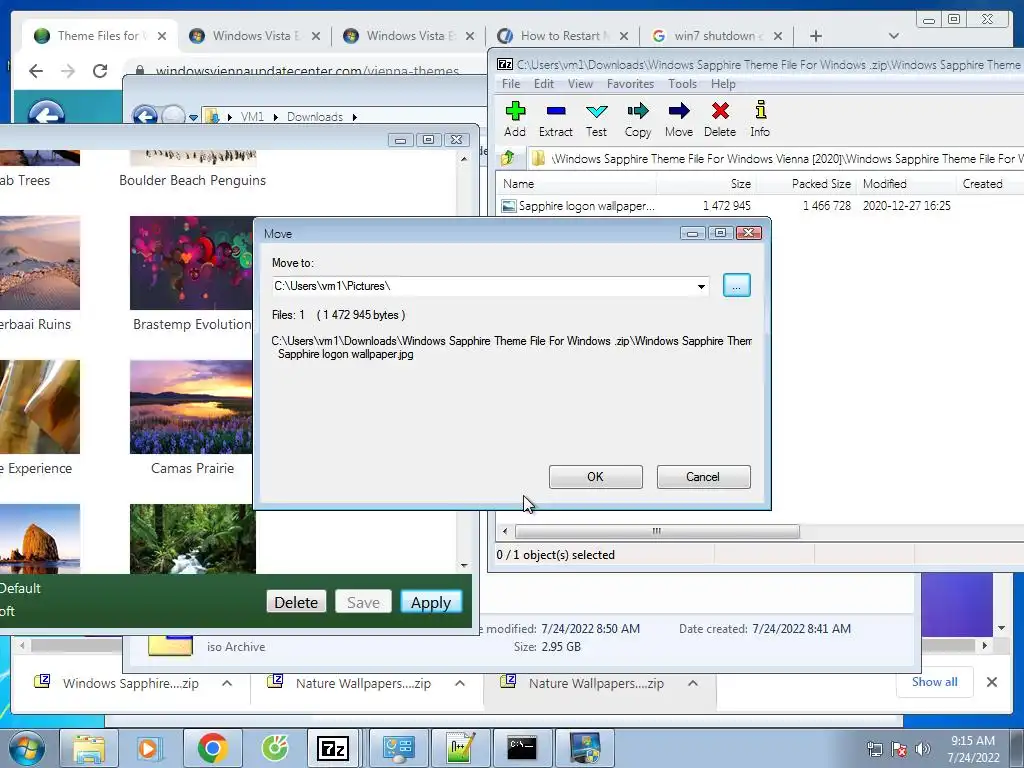Cancel the Move dialog
The image size is (1024, 768).
(x=703, y=477)
